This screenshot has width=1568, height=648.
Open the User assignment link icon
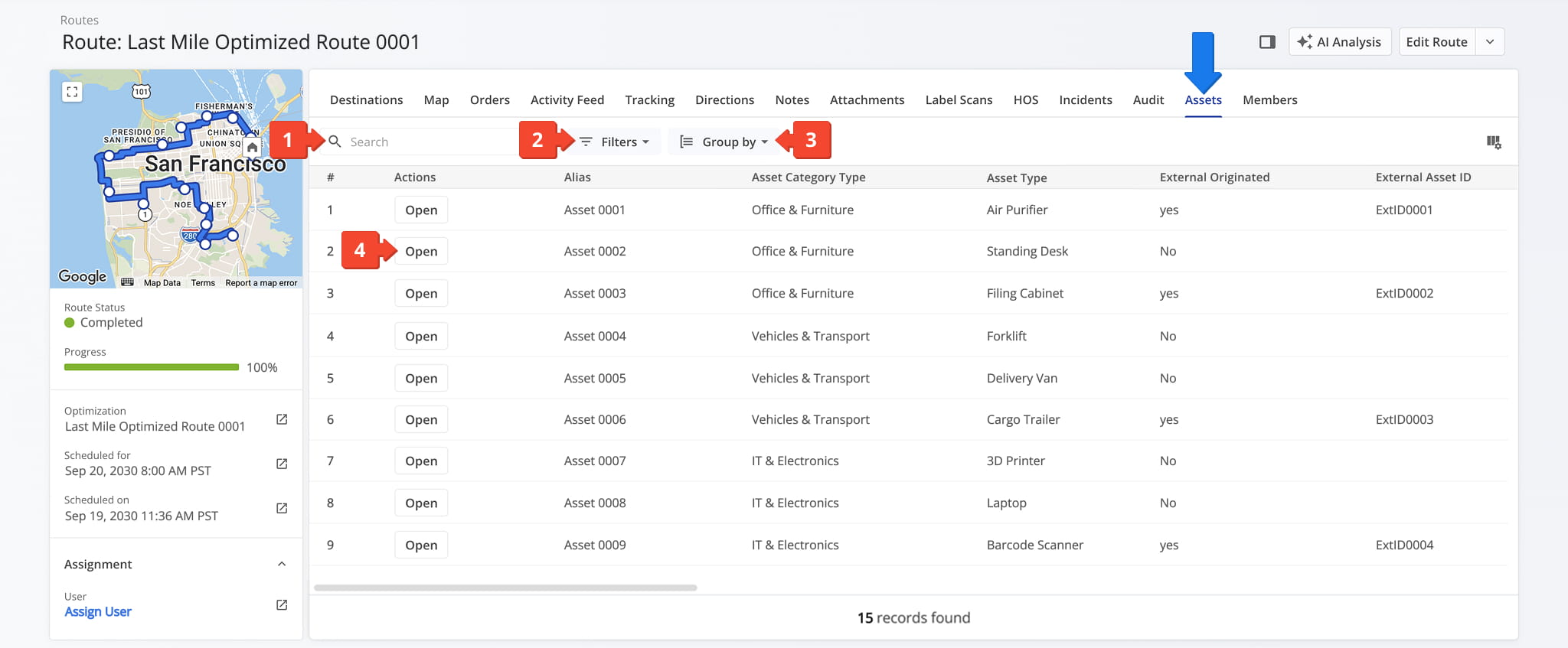pos(282,604)
